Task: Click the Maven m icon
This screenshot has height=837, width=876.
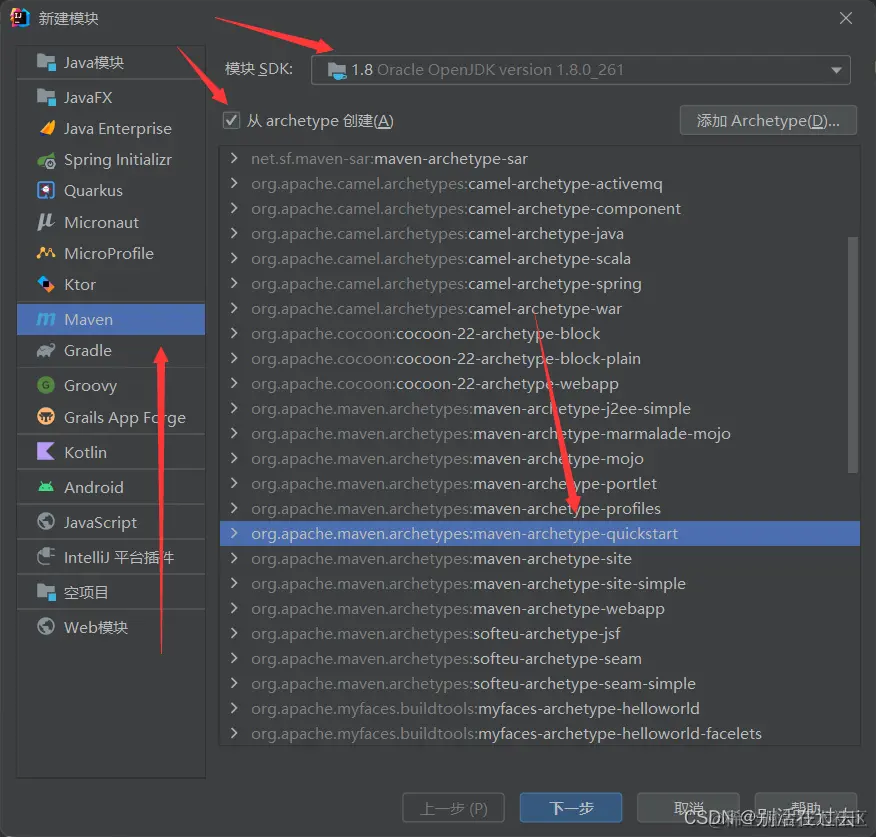Action: 46,320
